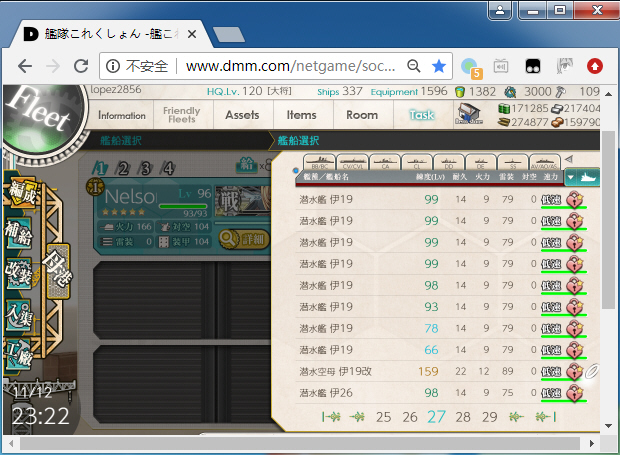
Task: Click the zoom magnifier in address bar
Action: coord(414,66)
